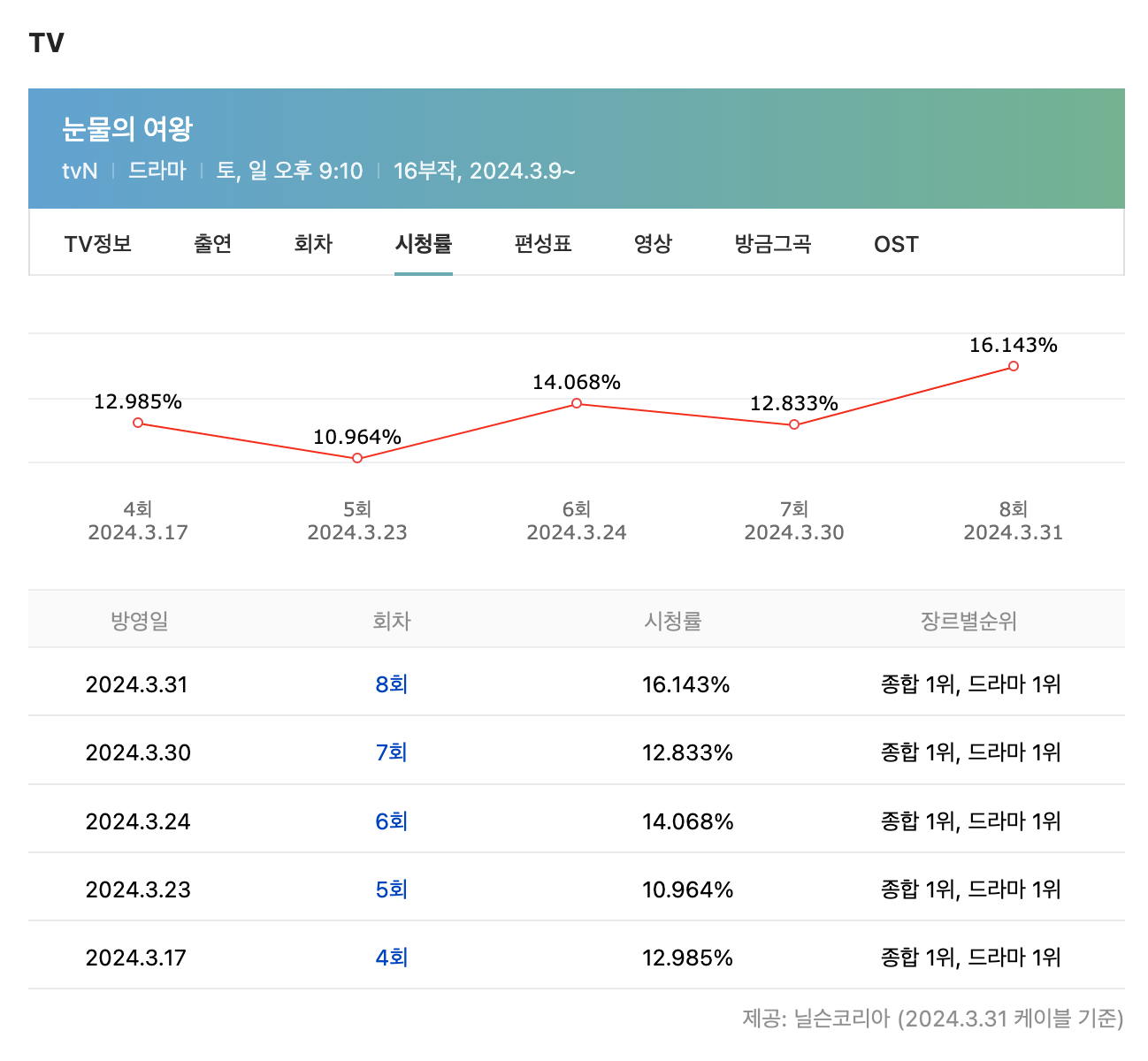
Task: Click the 눈물의 여왕 drama title
Action: click(x=126, y=127)
